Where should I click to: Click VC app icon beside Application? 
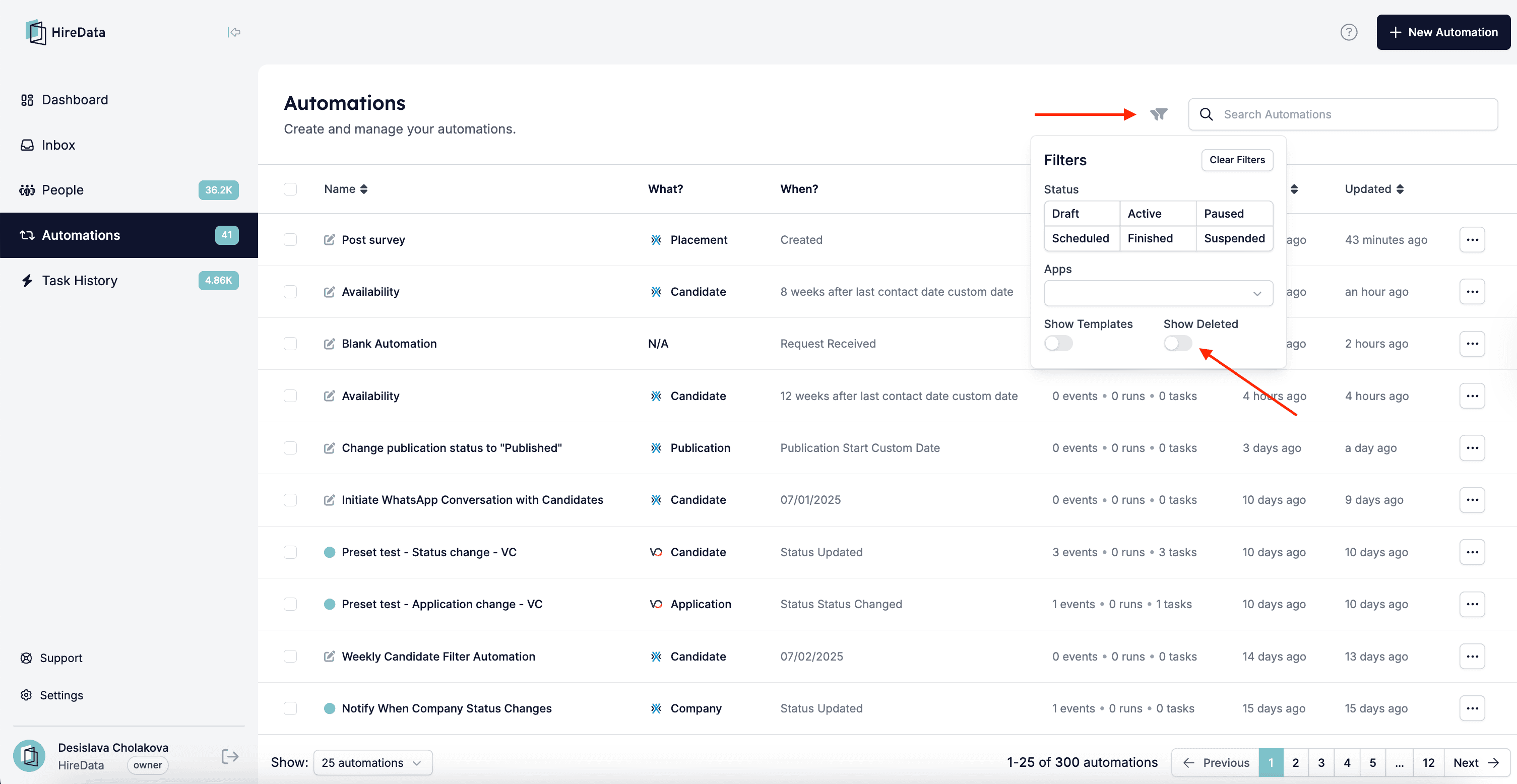[656, 604]
